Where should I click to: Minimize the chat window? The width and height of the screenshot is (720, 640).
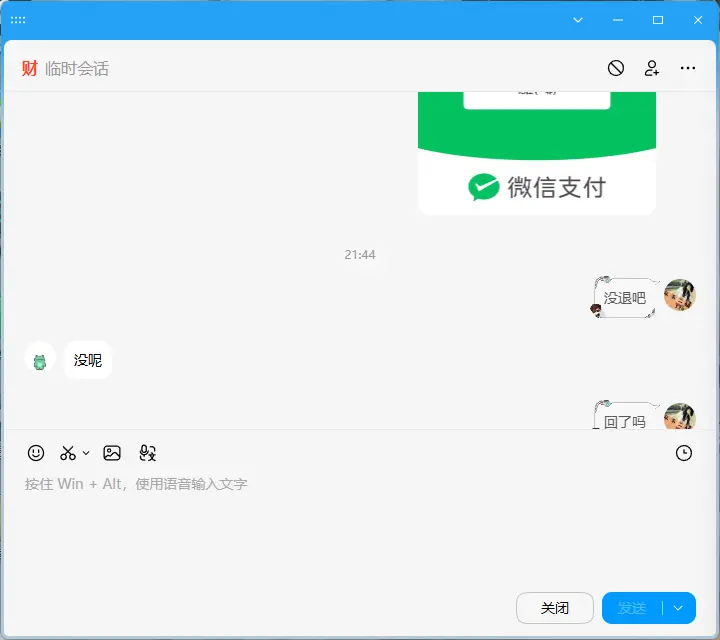tap(618, 20)
